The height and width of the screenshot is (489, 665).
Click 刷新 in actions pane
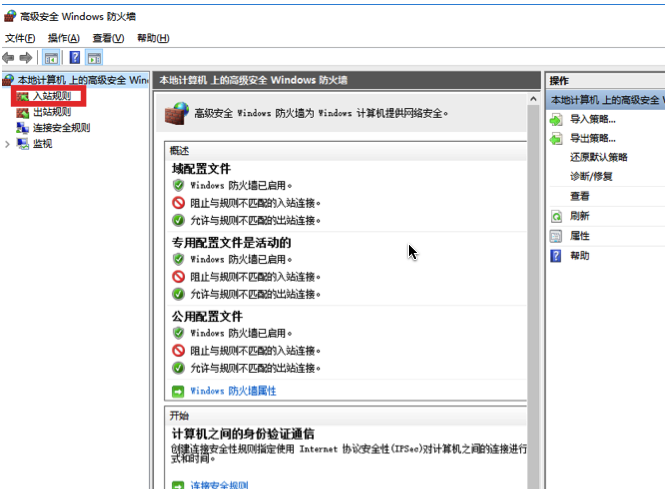[x=579, y=216]
